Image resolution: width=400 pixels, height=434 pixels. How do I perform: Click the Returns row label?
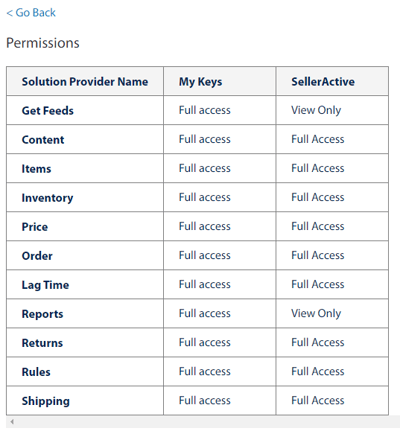coord(42,343)
